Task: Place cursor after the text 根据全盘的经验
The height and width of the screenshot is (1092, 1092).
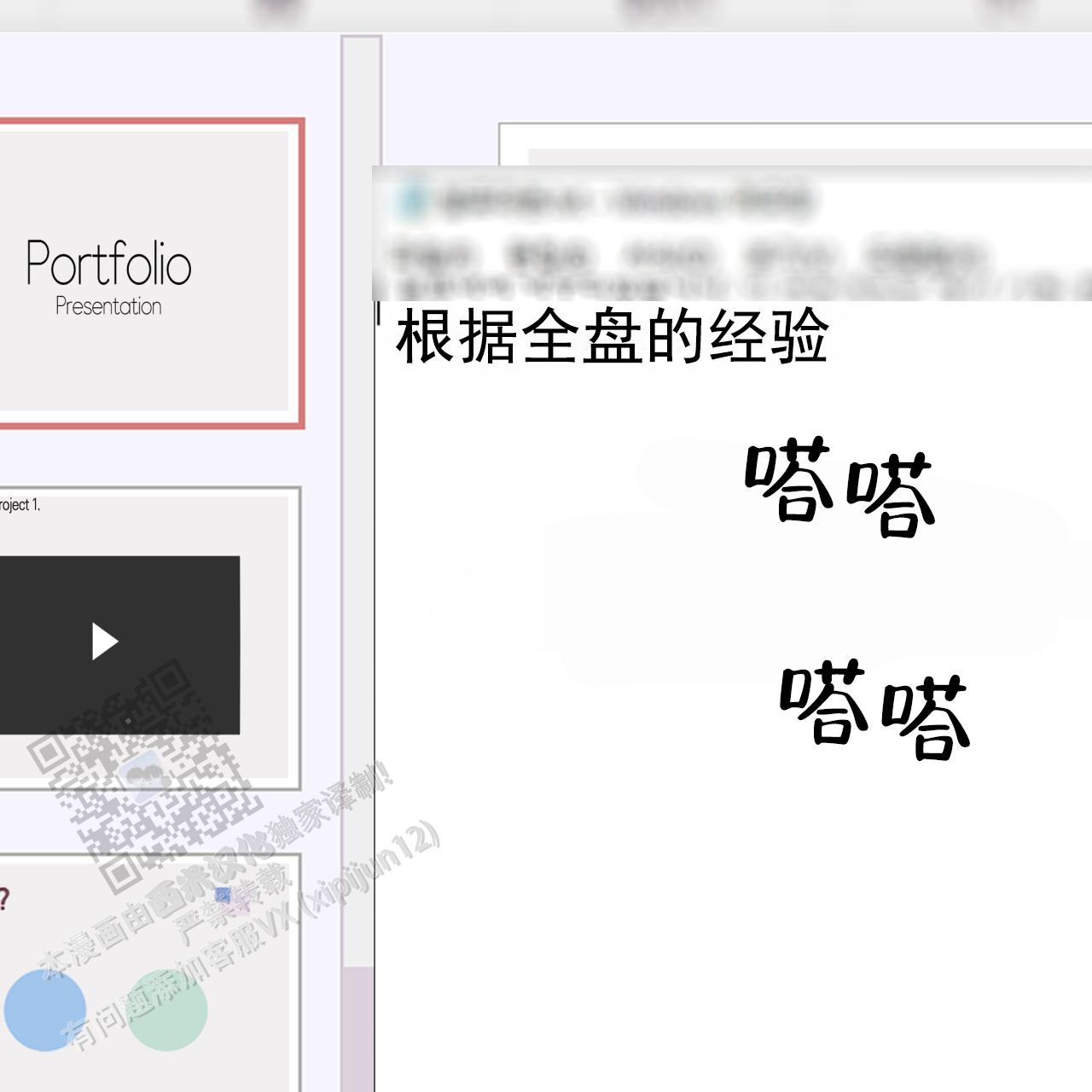Action: tap(830, 337)
